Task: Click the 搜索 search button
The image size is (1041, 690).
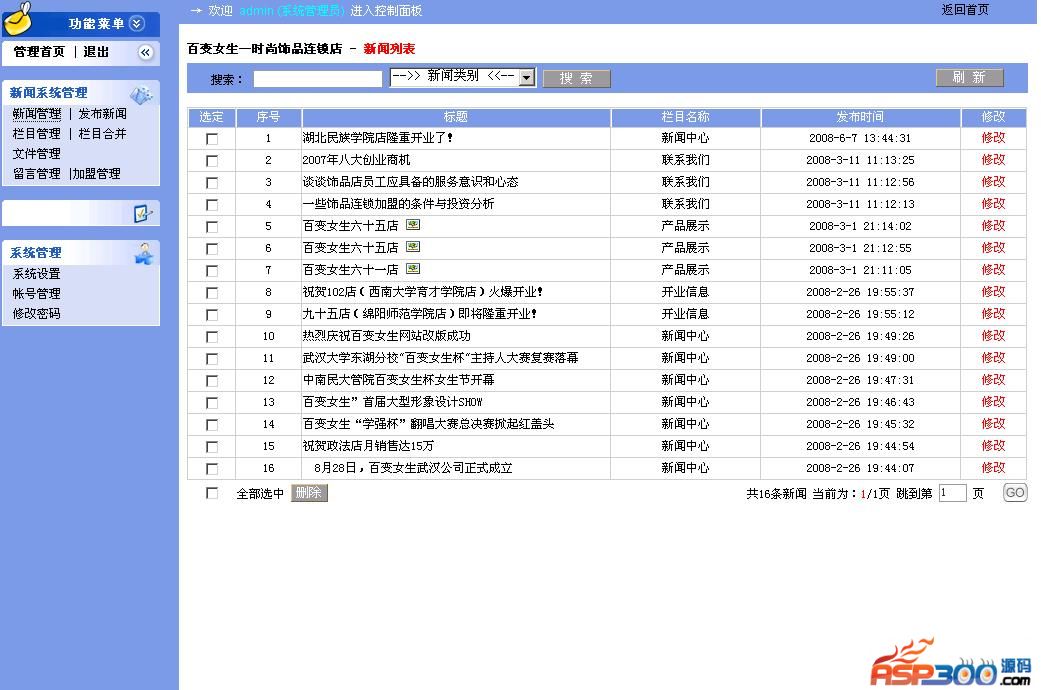Action: click(x=576, y=78)
